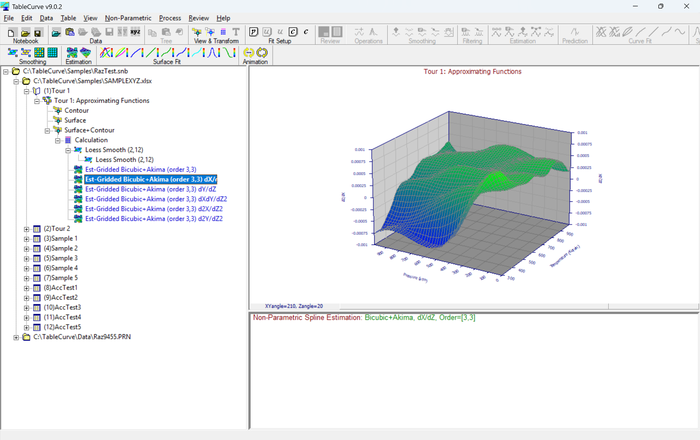
Task: Select Est-Gridded Bicubic+Akima dY/dZ item
Action: [150, 189]
